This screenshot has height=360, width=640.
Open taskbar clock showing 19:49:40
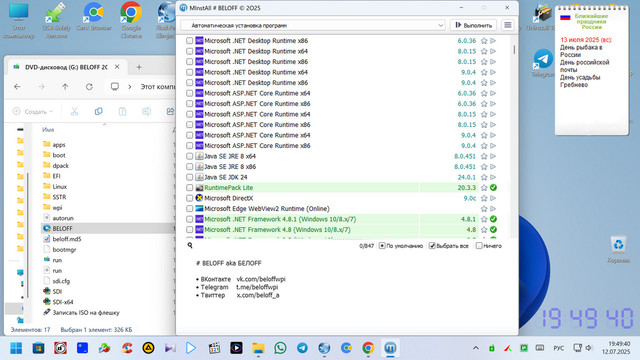tap(616, 348)
